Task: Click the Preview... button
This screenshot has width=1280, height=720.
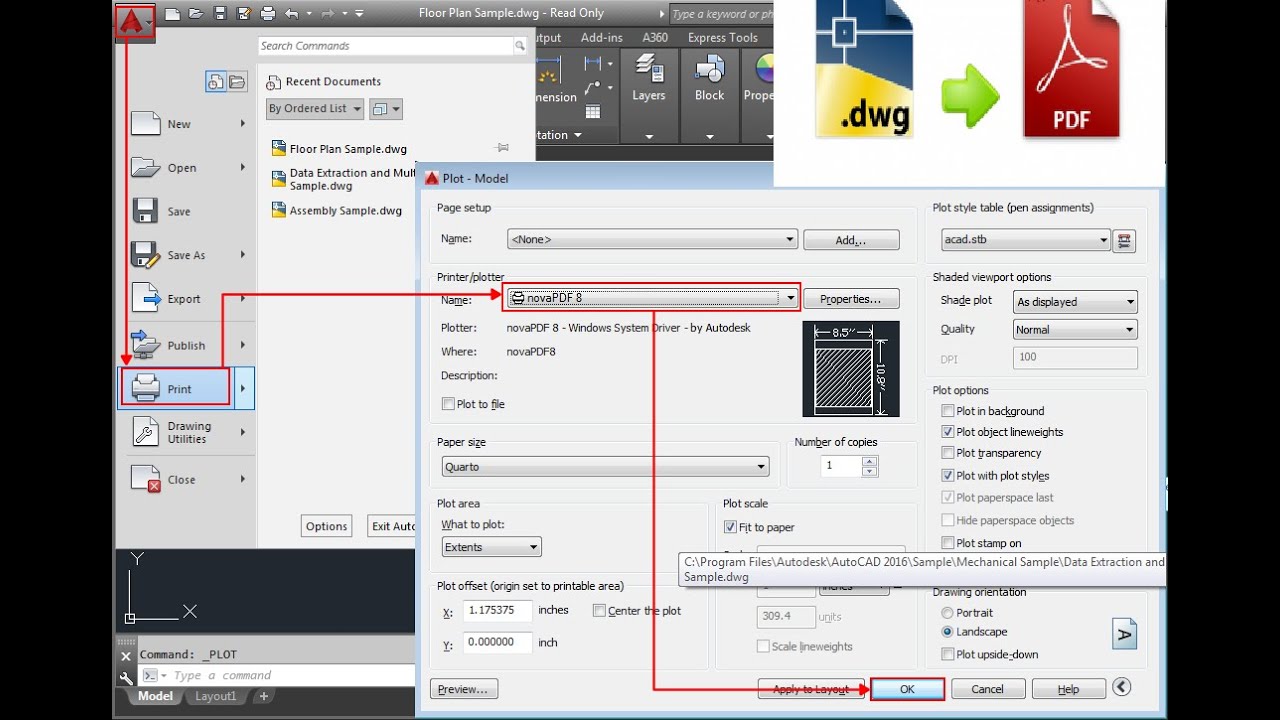Action: tap(464, 689)
